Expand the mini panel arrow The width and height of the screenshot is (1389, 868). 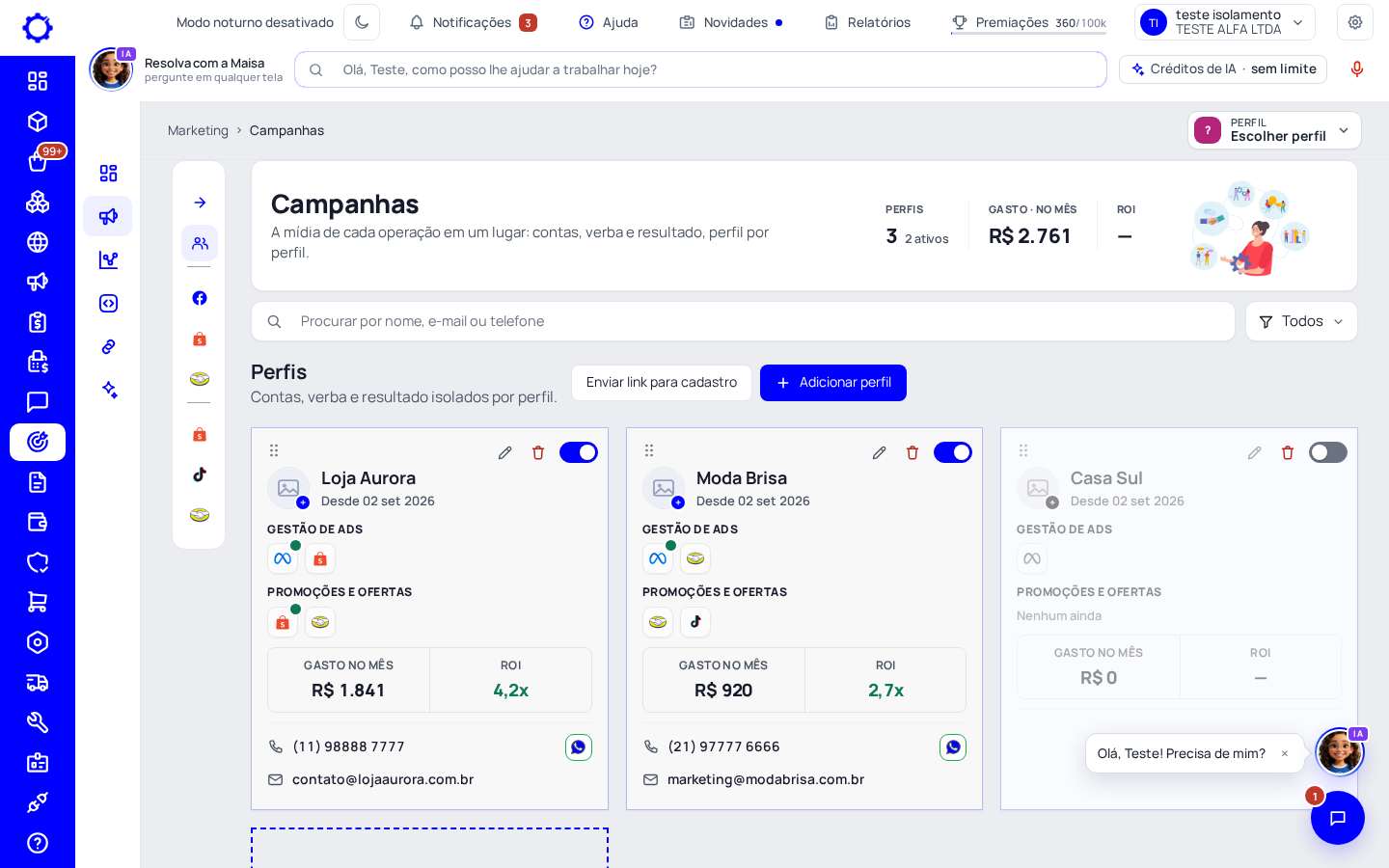pyautogui.click(x=200, y=203)
